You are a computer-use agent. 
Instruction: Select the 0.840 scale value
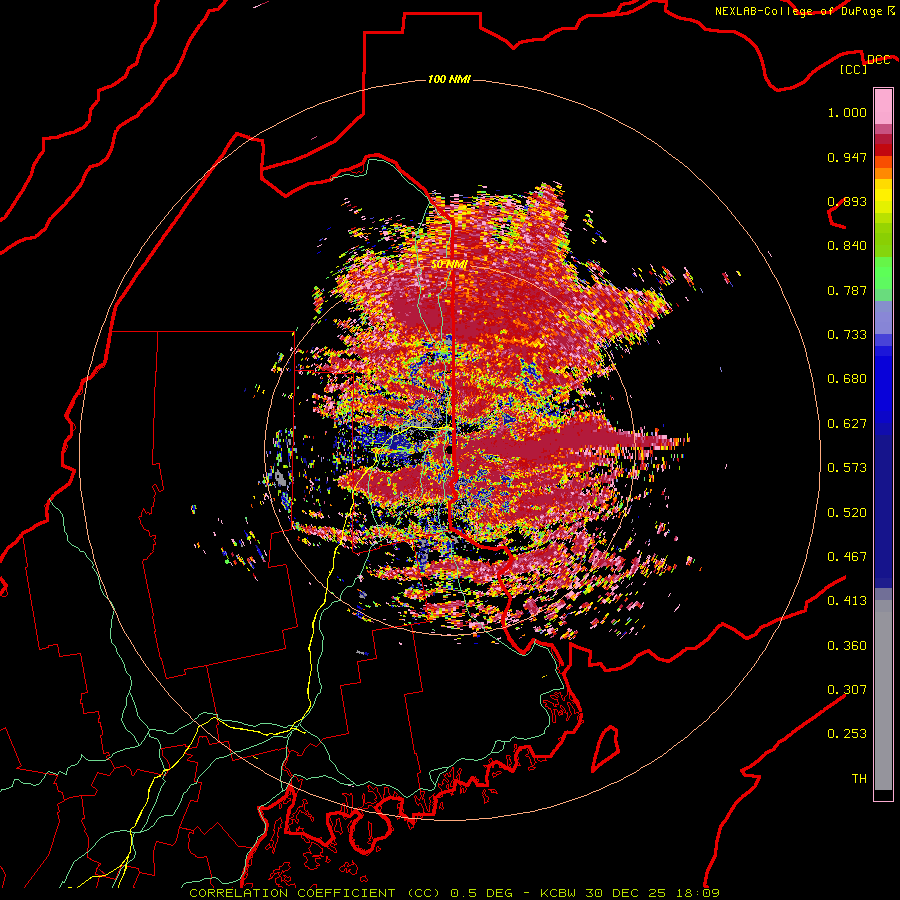[x=847, y=246]
